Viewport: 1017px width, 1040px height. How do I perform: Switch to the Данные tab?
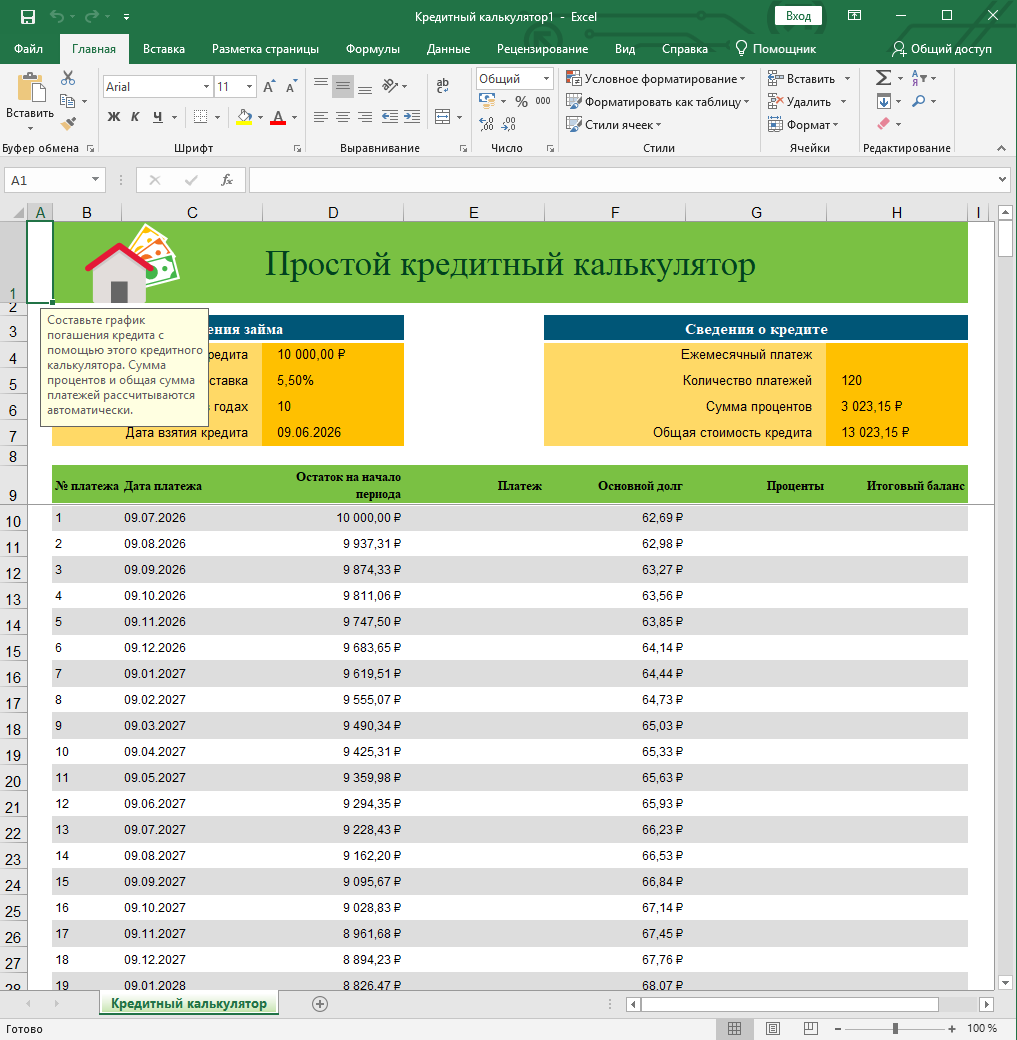pyautogui.click(x=448, y=49)
